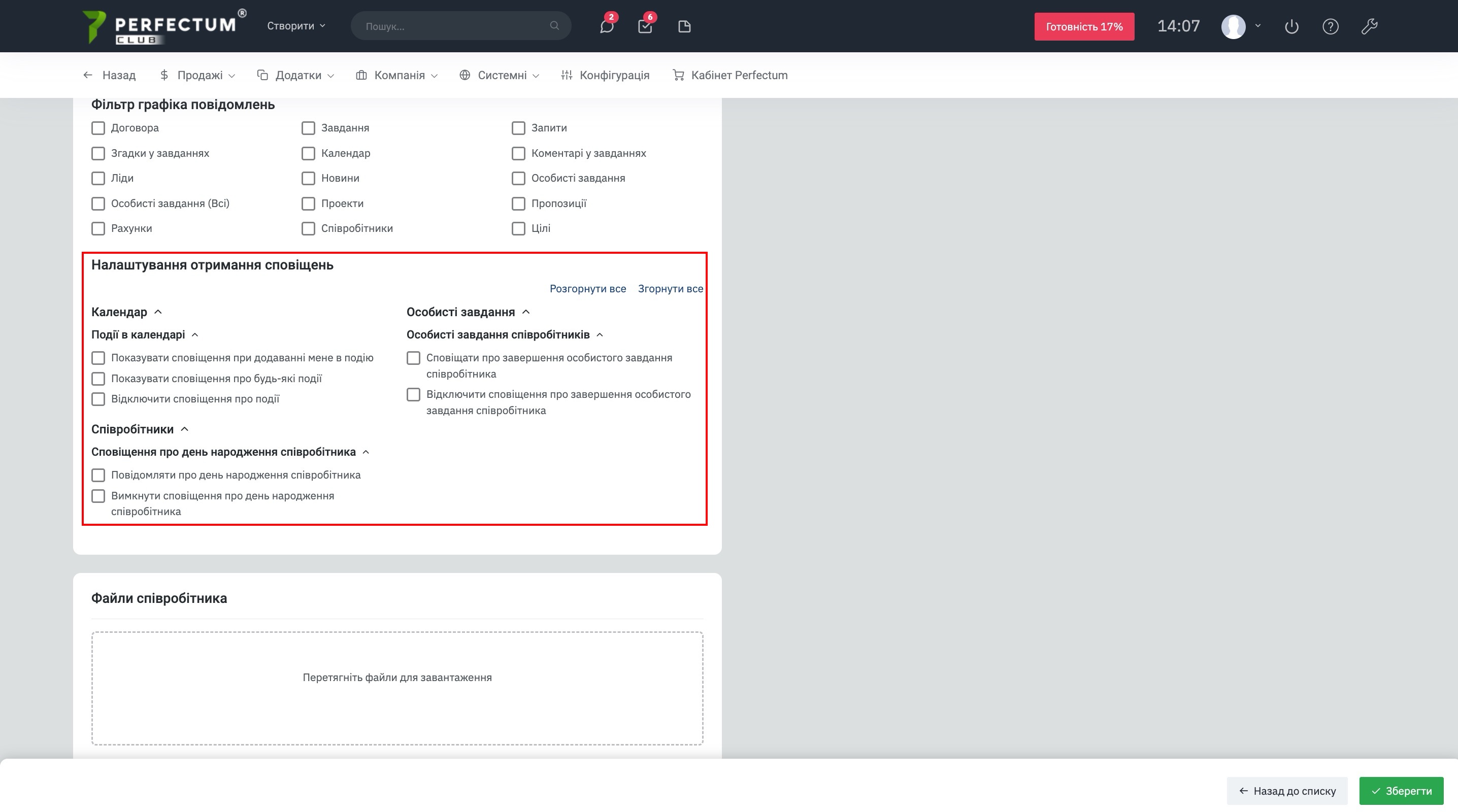Open the help question mark icon
The height and width of the screenshot is (812, 1458).
[x=1330, y=26]
